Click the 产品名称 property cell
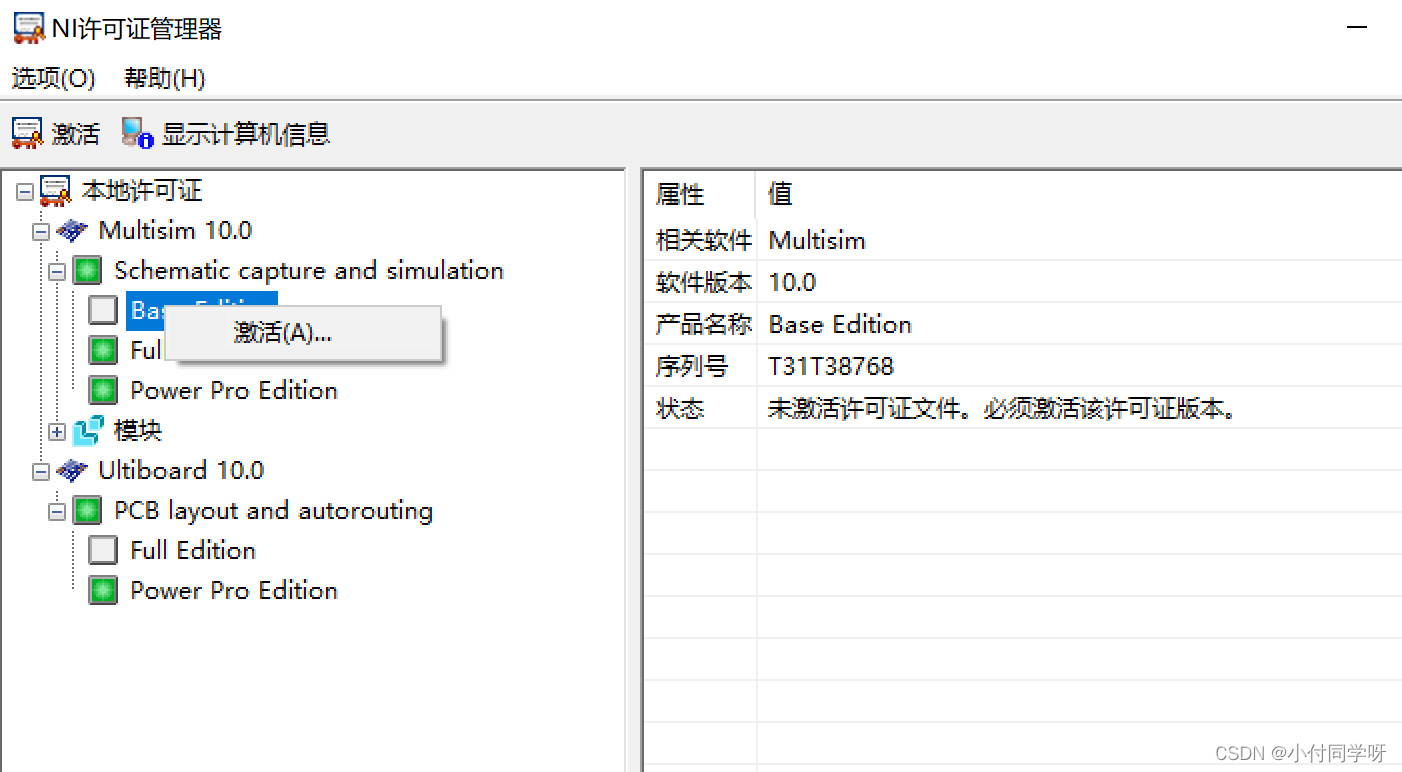 702,325
